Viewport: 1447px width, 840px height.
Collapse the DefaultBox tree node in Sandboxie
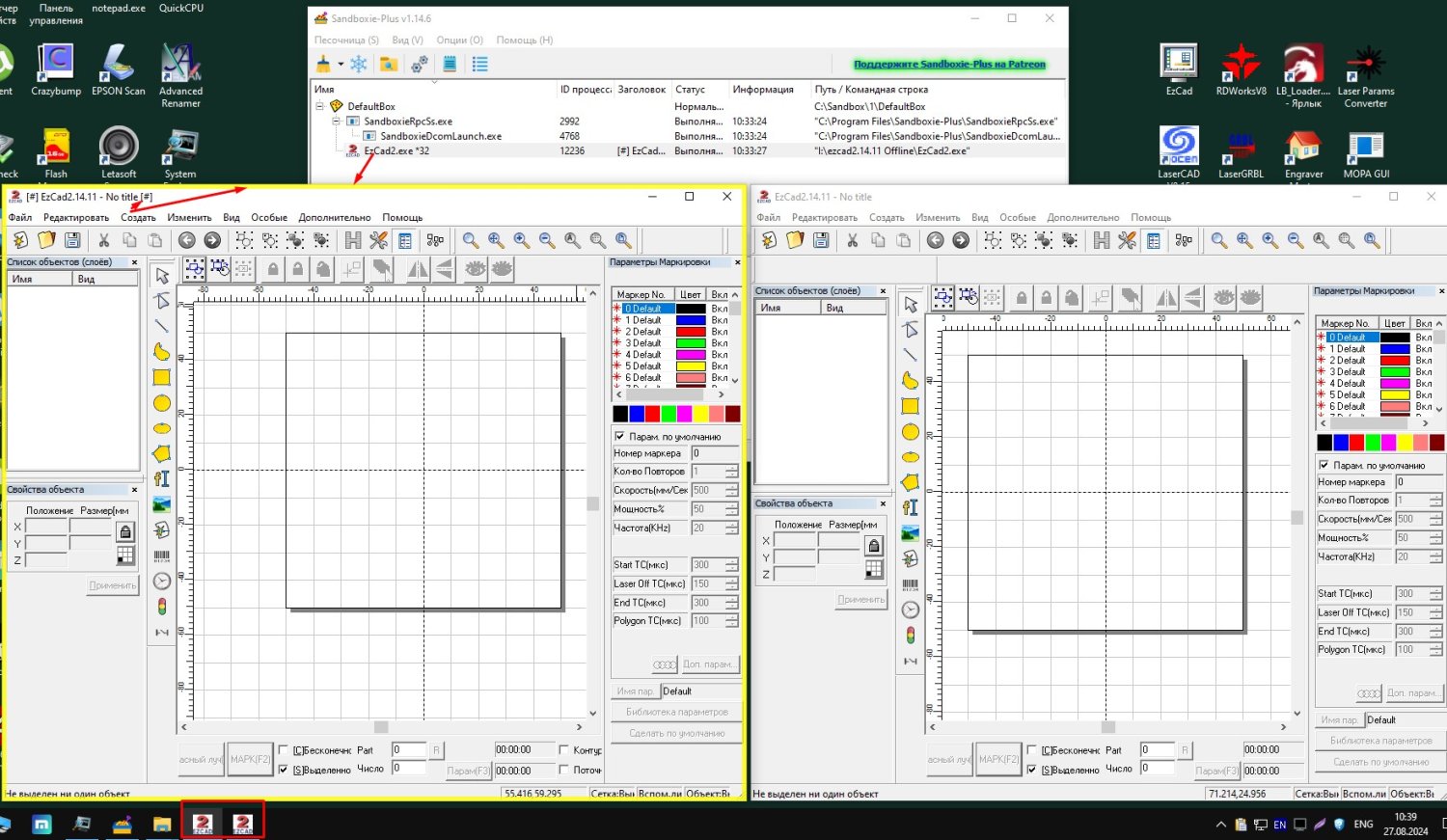click(319, 106)
